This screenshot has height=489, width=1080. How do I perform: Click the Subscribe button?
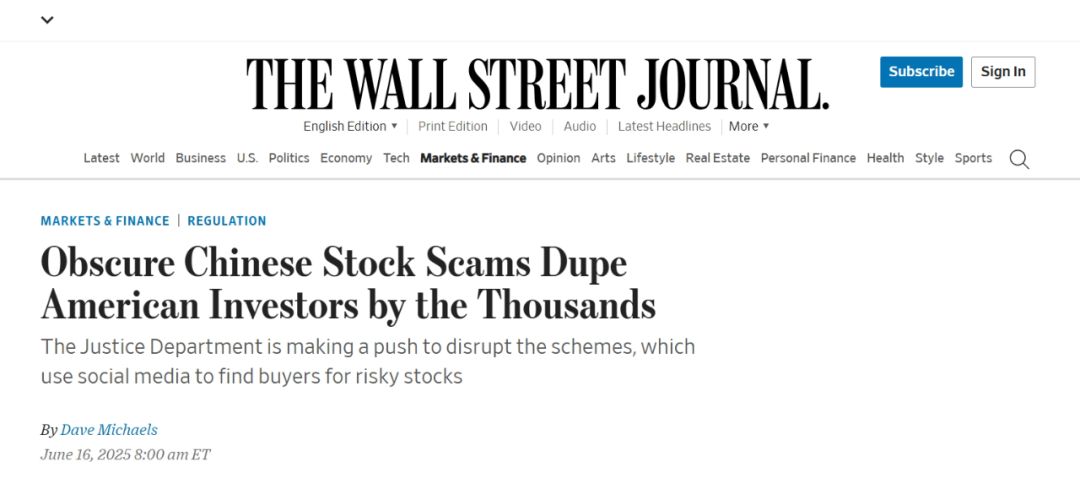pyautogui.click(x=921, y=72)
